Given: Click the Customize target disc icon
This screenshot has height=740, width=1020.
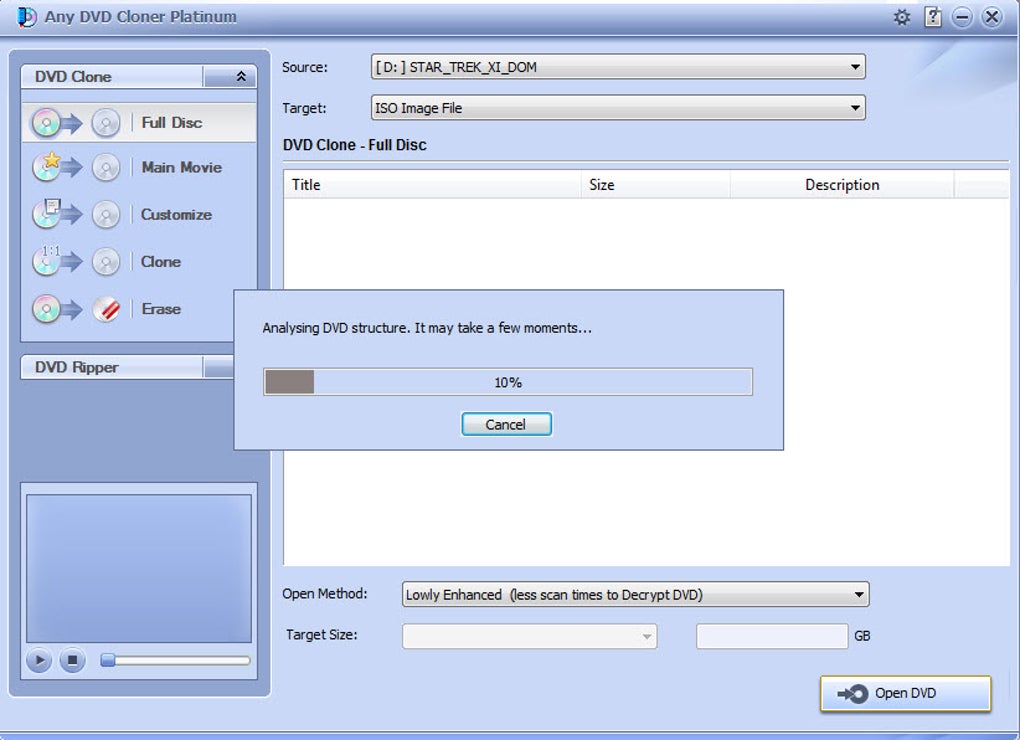Looking at the screenshot, I should tap(106, 215).
